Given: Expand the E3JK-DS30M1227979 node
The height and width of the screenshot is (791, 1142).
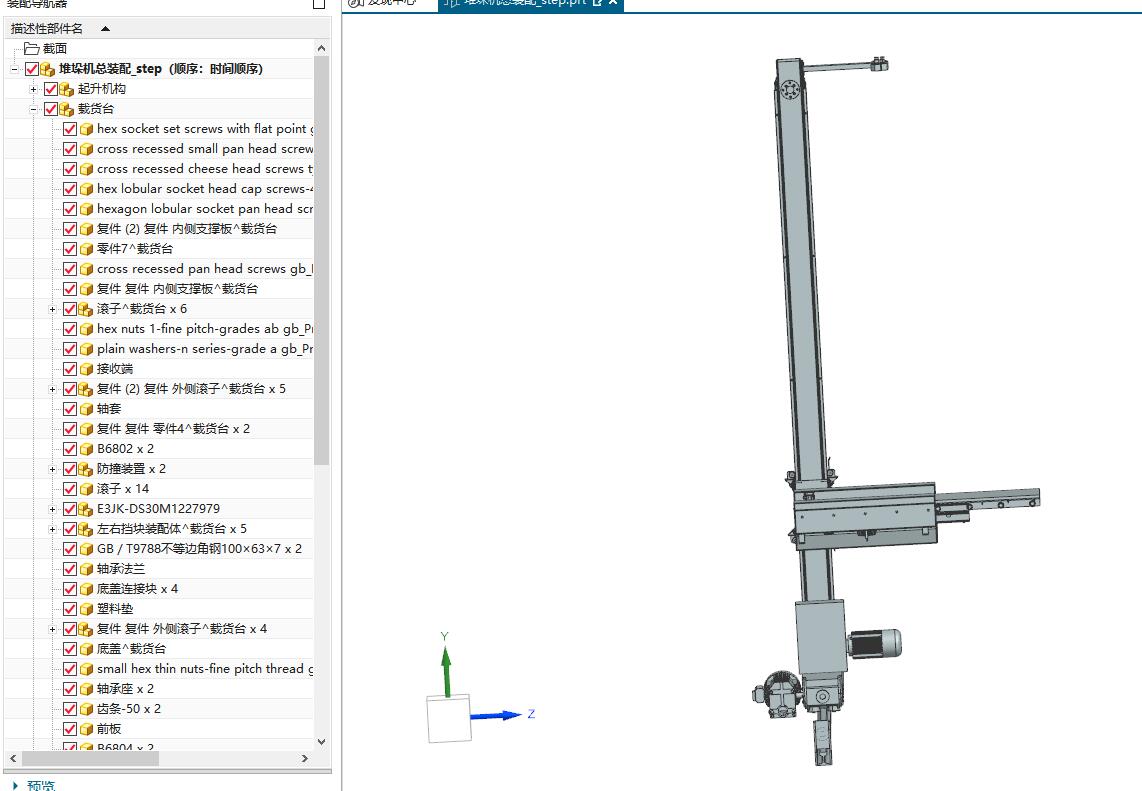Looking at the screenshot, I should click(x=52, y=509).
